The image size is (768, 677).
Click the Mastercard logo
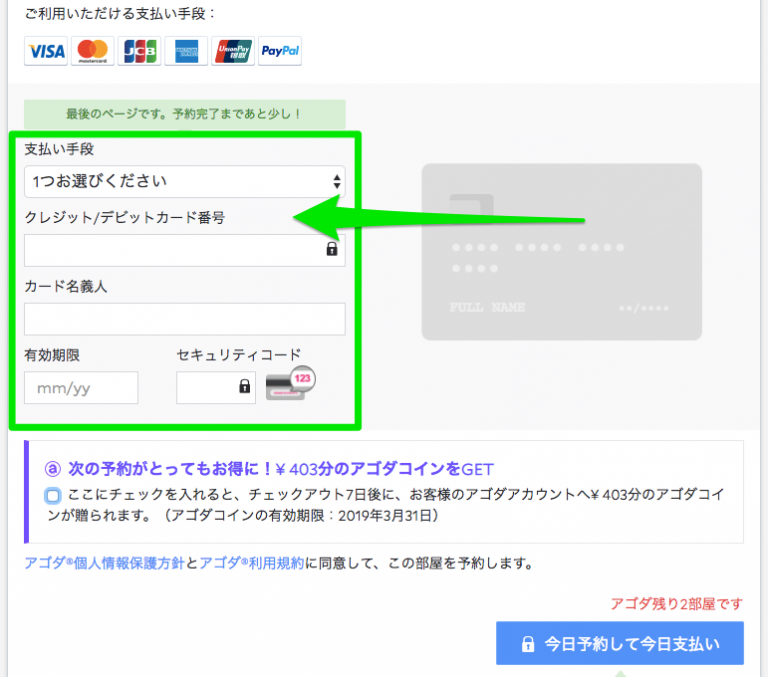92,51
